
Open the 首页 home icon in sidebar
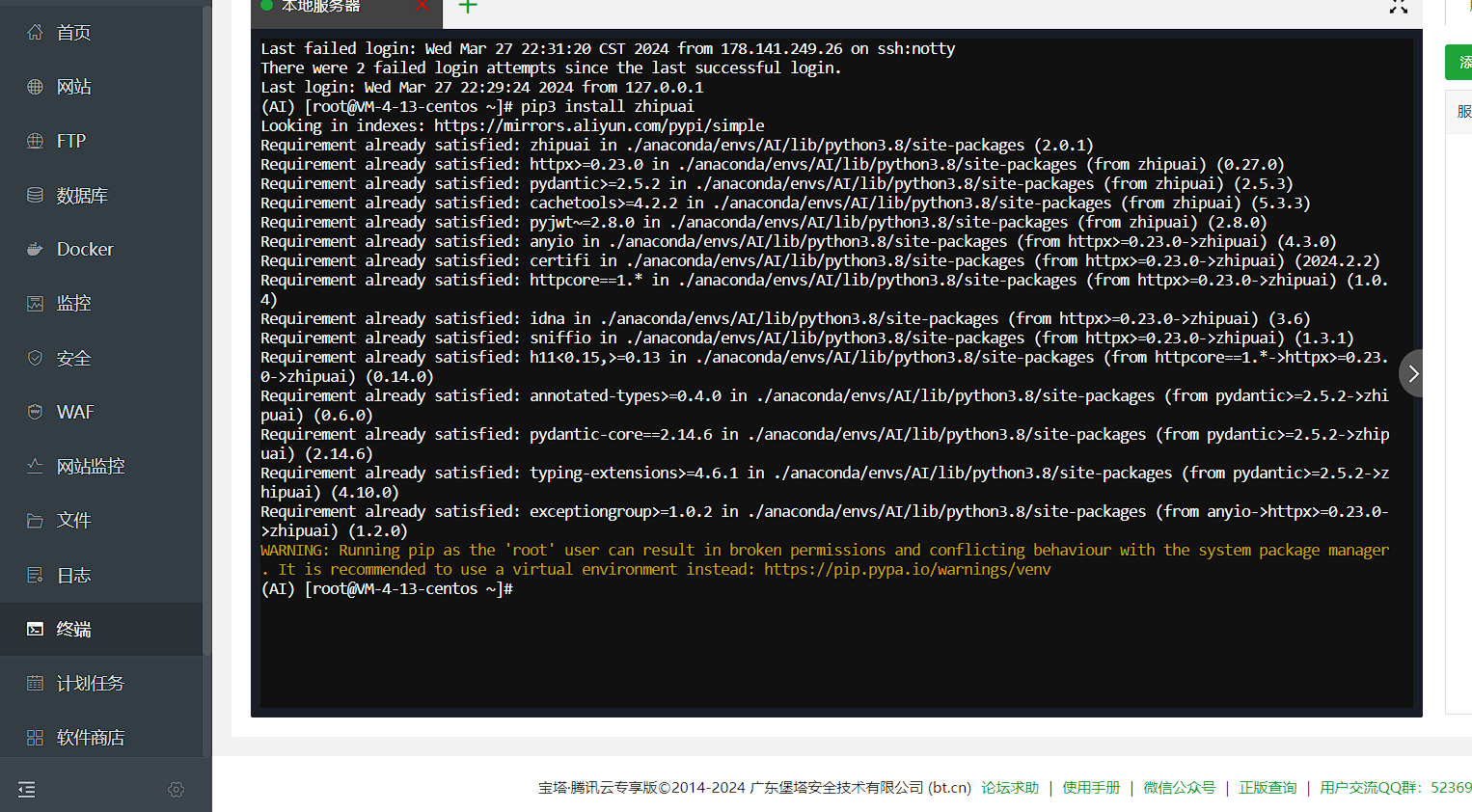click(35, 33)
